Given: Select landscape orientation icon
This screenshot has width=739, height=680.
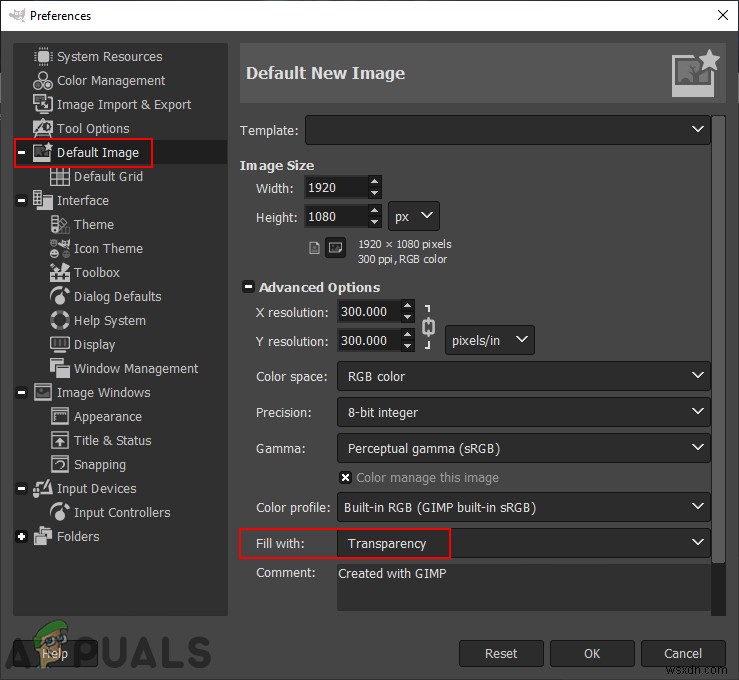Looking at the screenshot, I should (x=336, y=247).
